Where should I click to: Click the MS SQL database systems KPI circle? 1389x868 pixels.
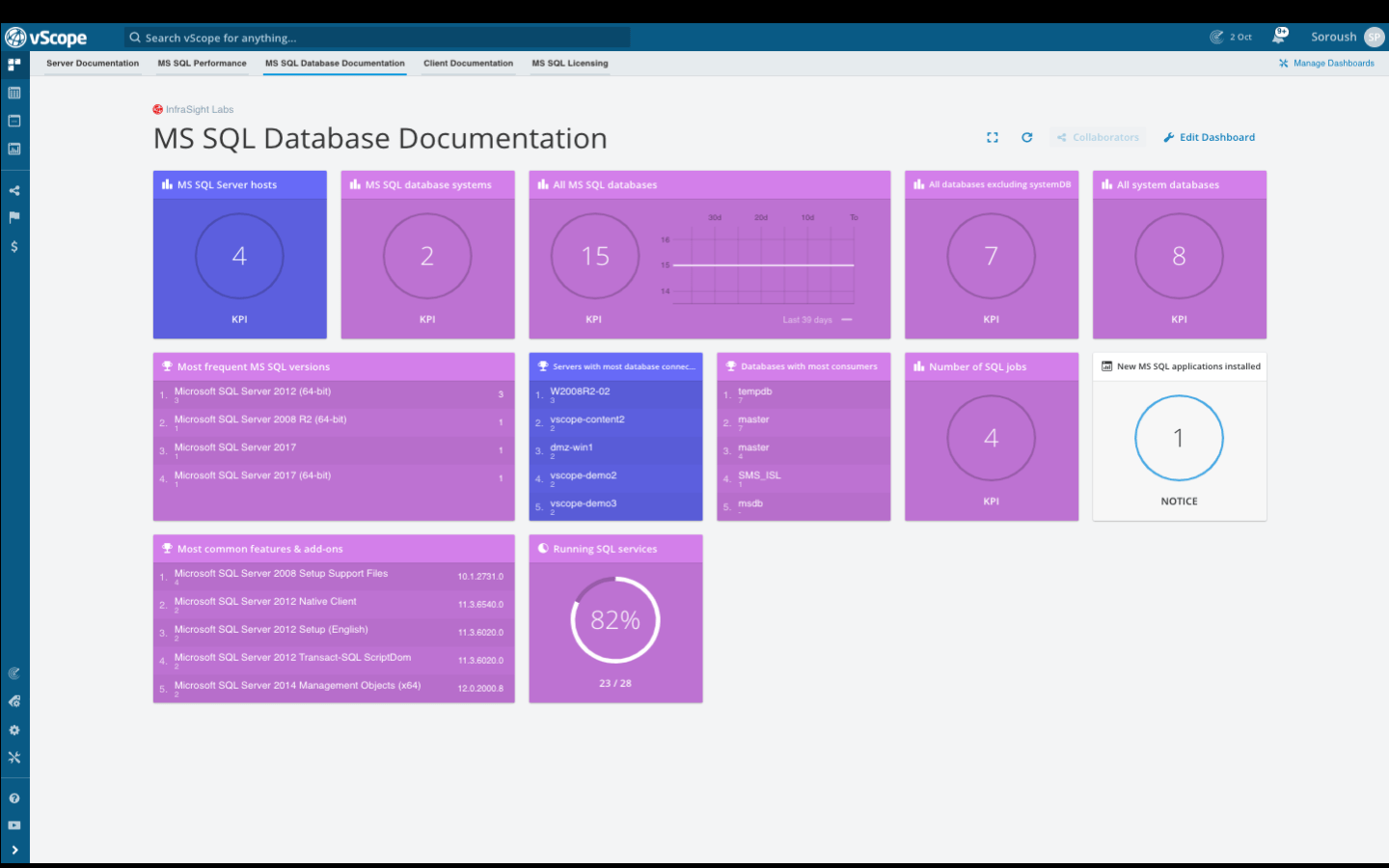point(427,256)
